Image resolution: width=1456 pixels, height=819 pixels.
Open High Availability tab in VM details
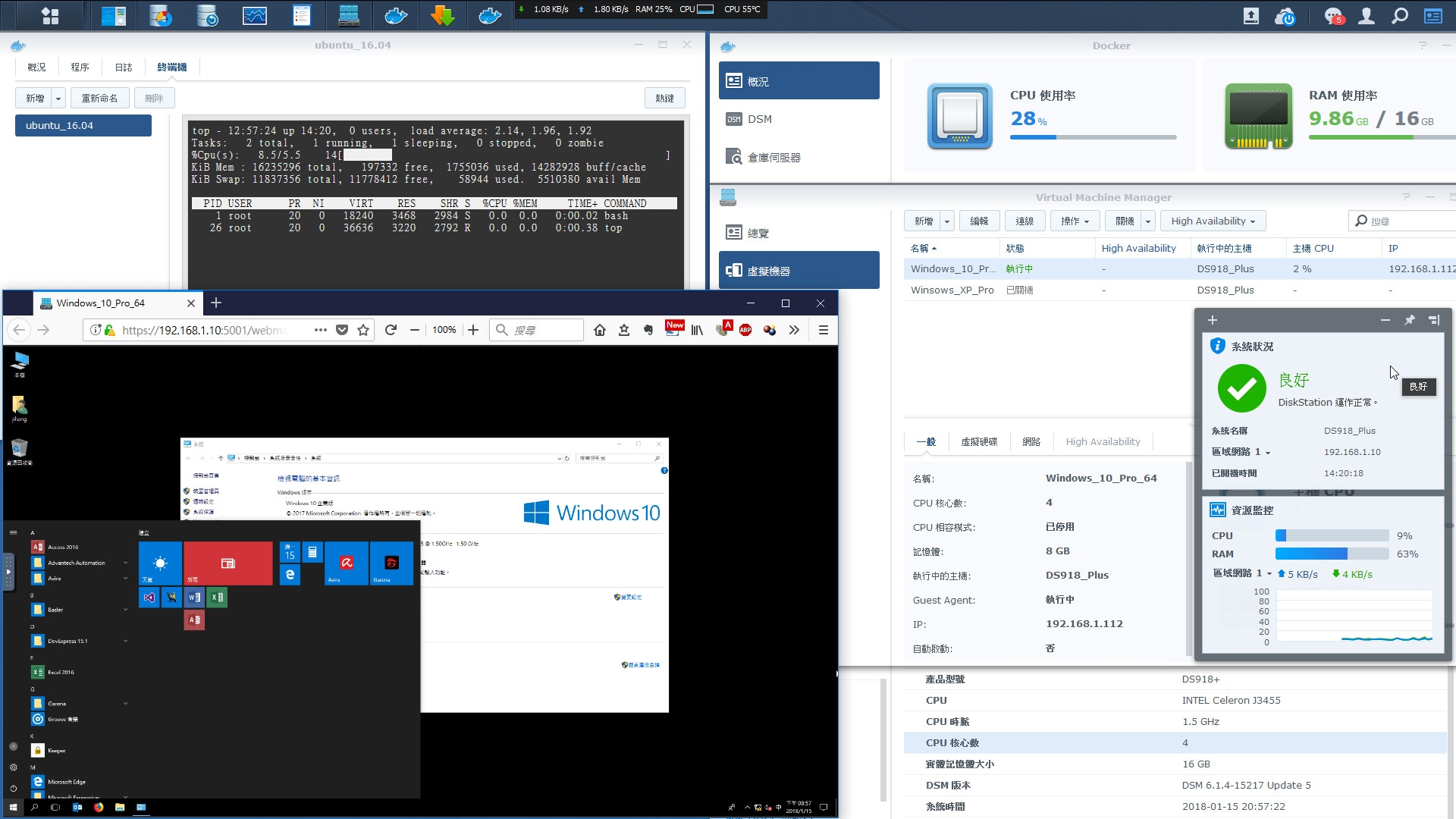tap(1103, 441)
